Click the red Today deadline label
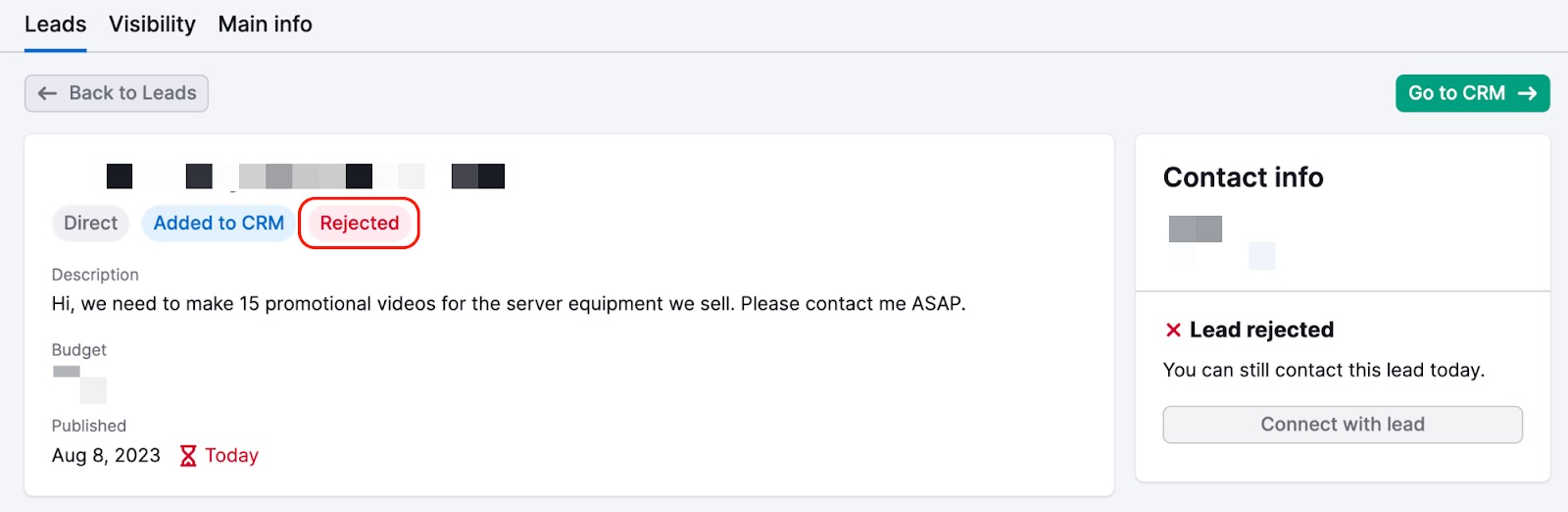This screenshot has width=1568, height=512. (232, 456)
